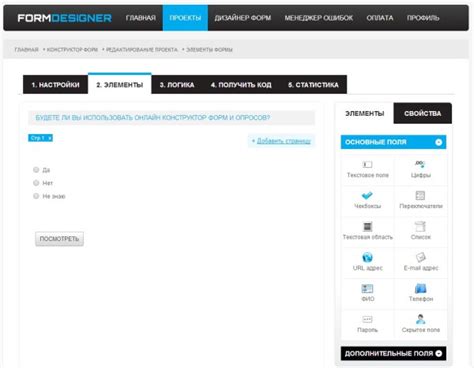Add the ФИО field icon
Viewport: 474px width, 368px height.
[367, 288]
